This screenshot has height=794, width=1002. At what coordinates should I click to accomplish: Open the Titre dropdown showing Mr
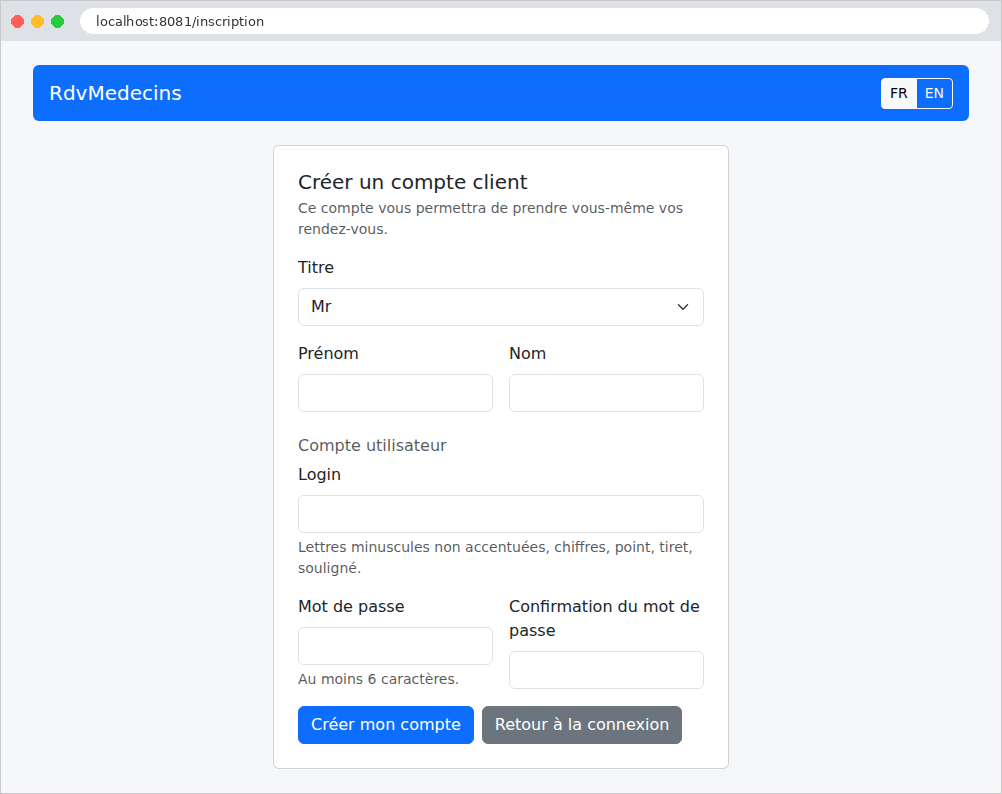tap(500, 307)
